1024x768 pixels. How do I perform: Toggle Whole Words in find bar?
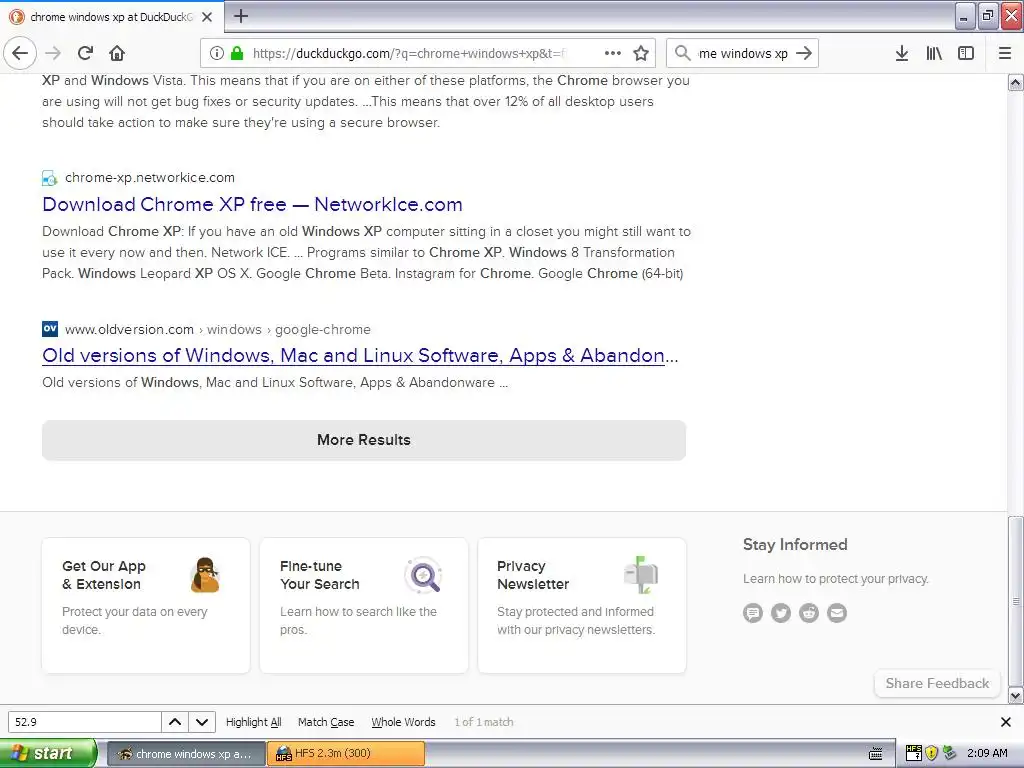pos(403,722)
